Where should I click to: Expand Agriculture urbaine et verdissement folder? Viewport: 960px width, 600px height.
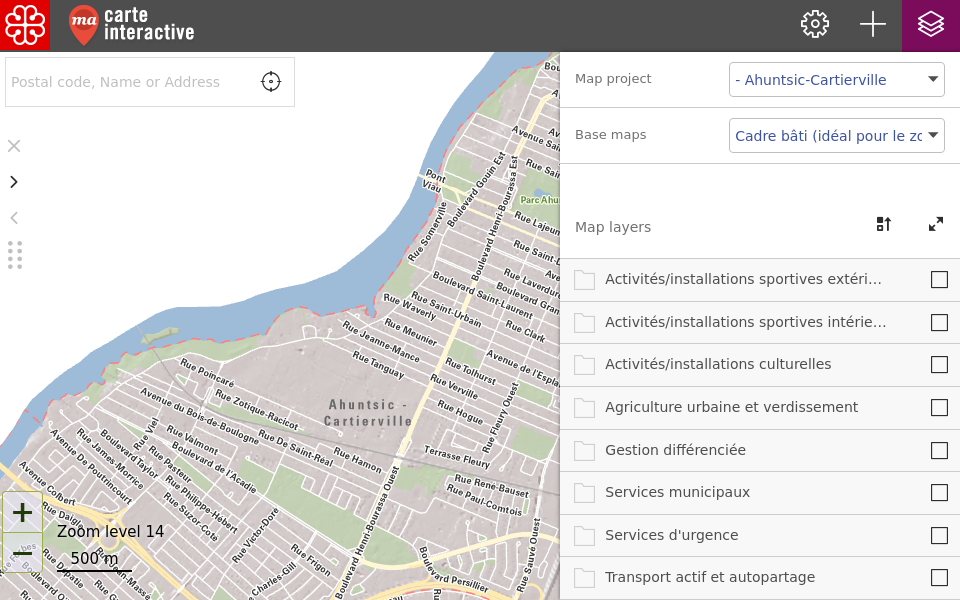coord(584,408)
